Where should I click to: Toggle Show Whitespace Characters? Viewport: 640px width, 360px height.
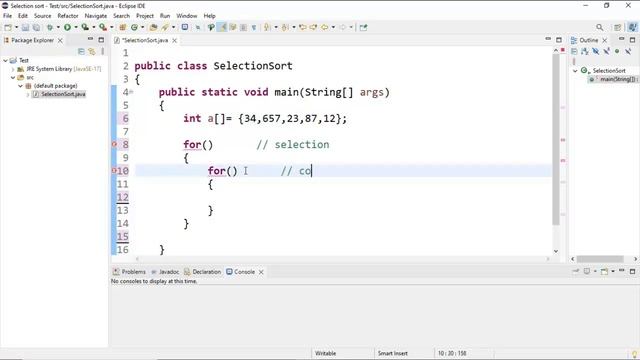point(254,27)
